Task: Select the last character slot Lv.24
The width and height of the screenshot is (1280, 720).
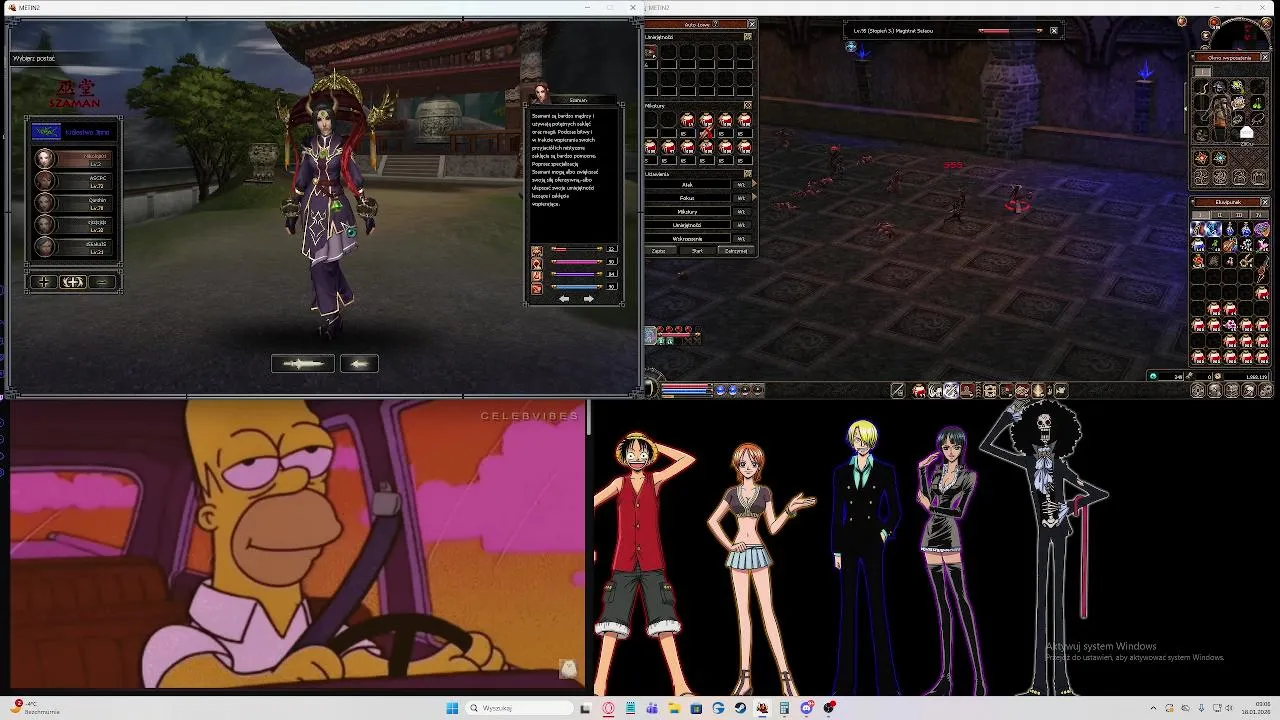Action: point(73,247)
